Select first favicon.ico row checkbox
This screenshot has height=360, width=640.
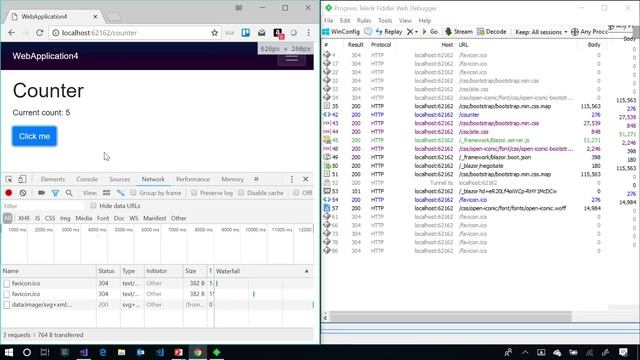7,283
